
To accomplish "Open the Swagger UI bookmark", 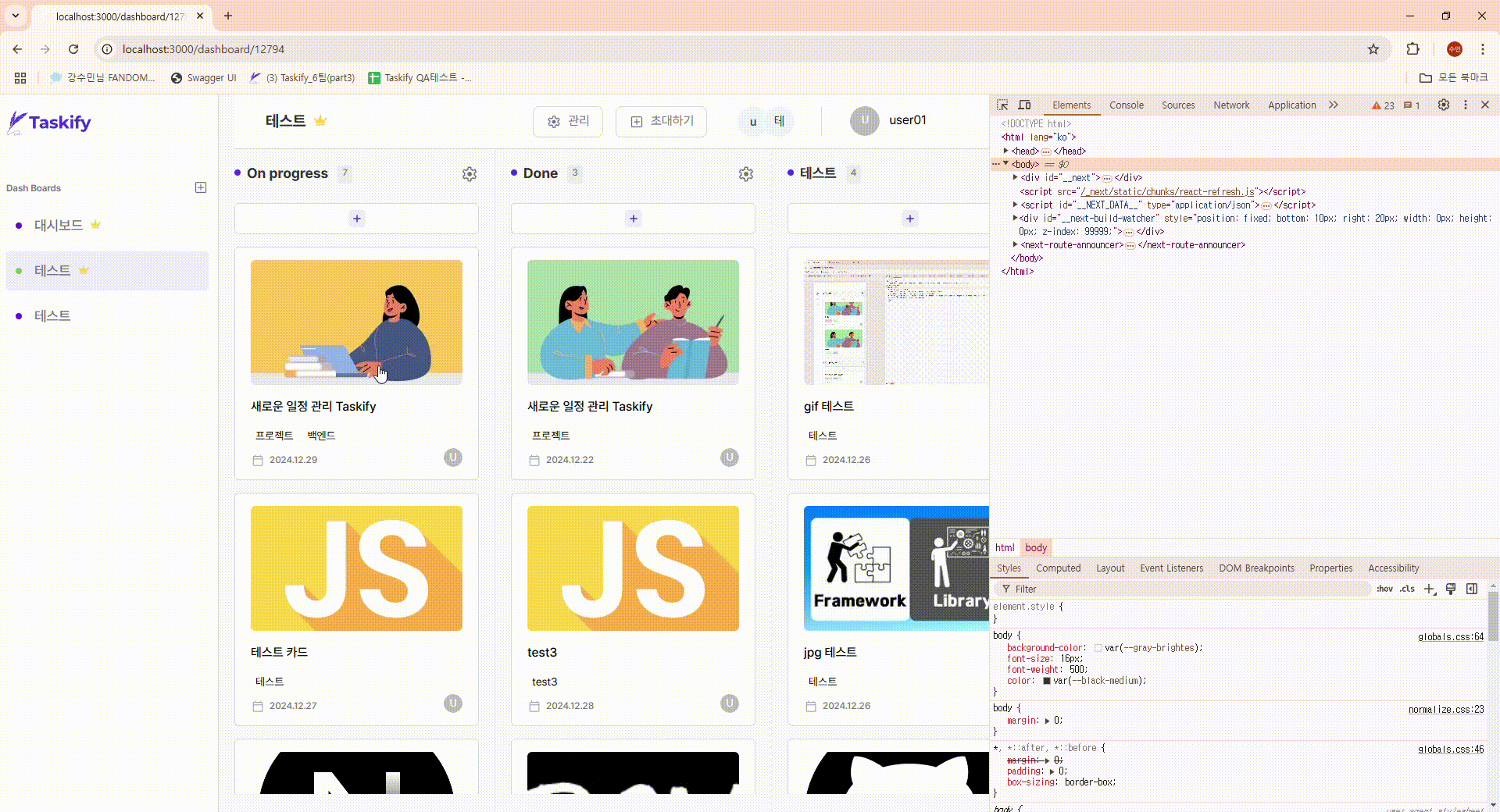I will [203, 77].
